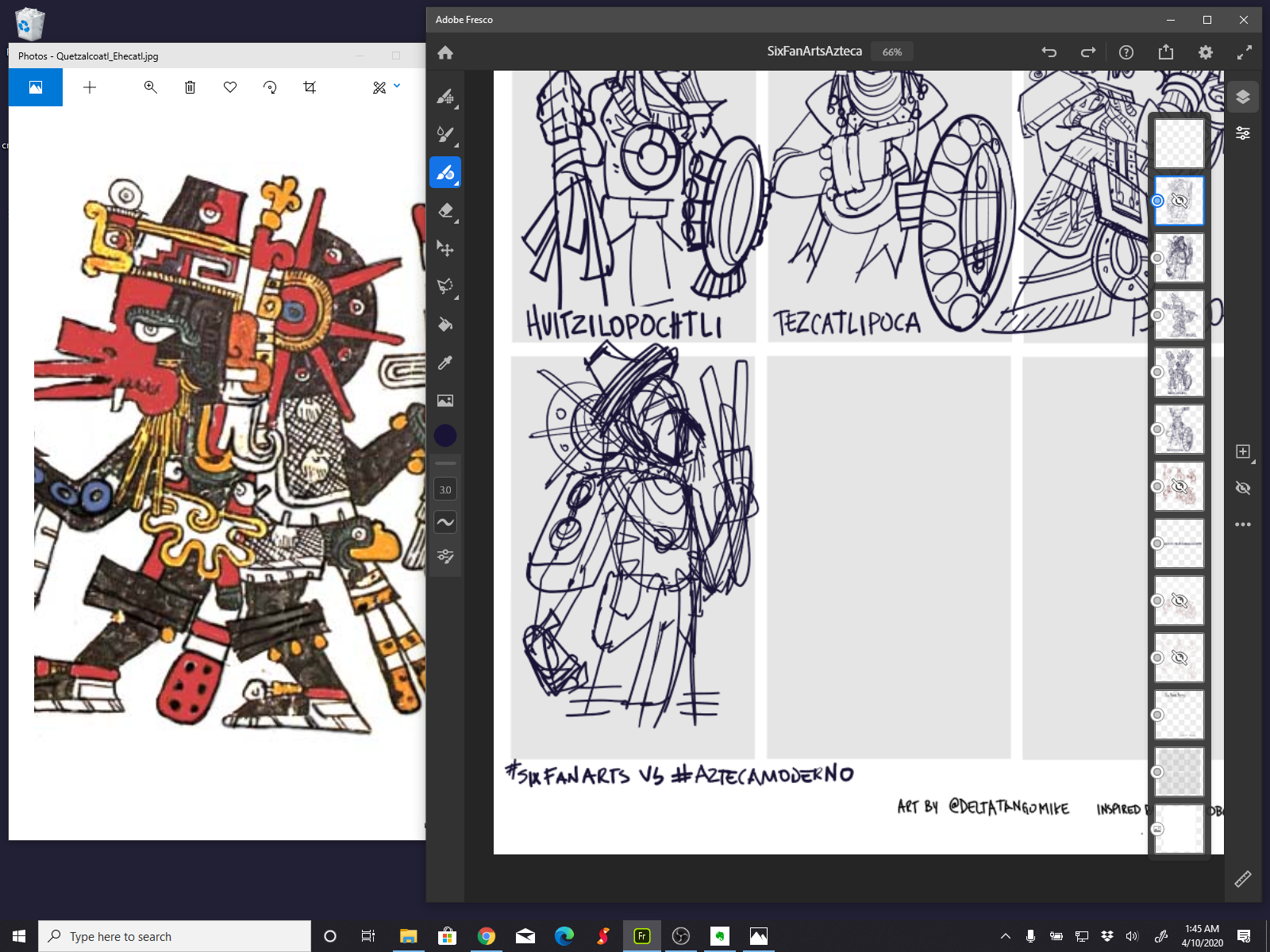Adjust the 3.0 brush size control

tap(445, 489)
